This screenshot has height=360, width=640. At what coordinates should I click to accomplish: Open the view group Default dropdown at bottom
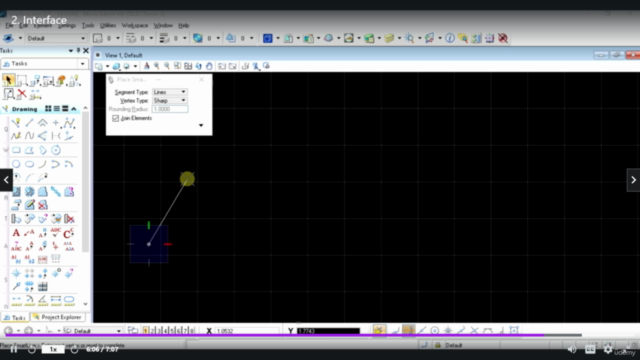click(93, 331)
